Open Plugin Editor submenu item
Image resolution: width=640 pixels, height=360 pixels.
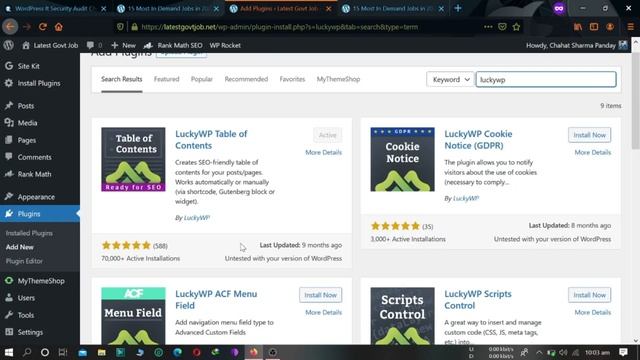pyautogui.click(x=24, y=261)
